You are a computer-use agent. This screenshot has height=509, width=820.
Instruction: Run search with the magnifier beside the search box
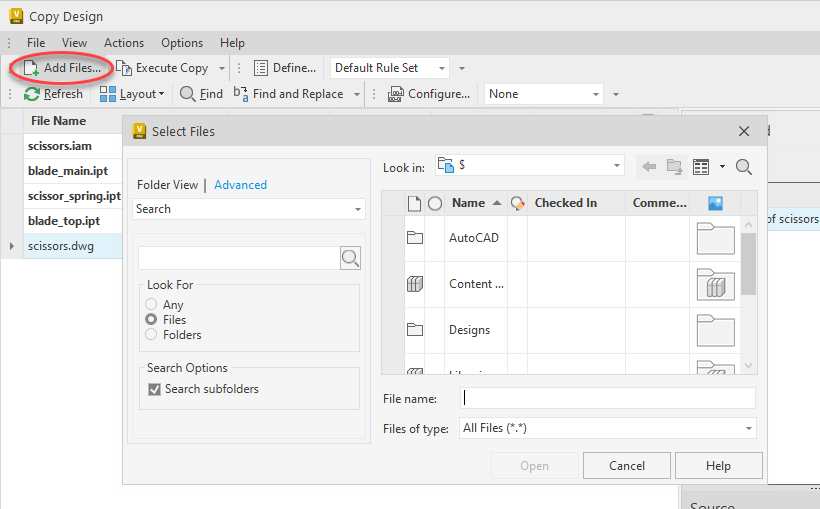point(350,258)
